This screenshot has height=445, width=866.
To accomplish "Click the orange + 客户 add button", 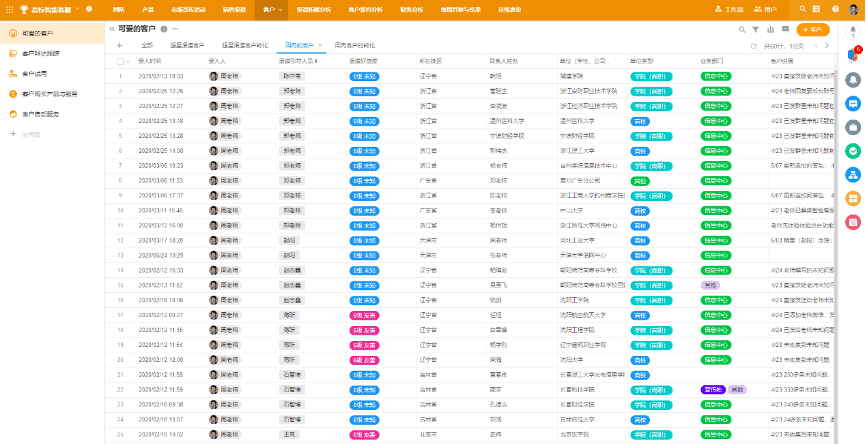I will pyautogui.click(x=813, y=30).
